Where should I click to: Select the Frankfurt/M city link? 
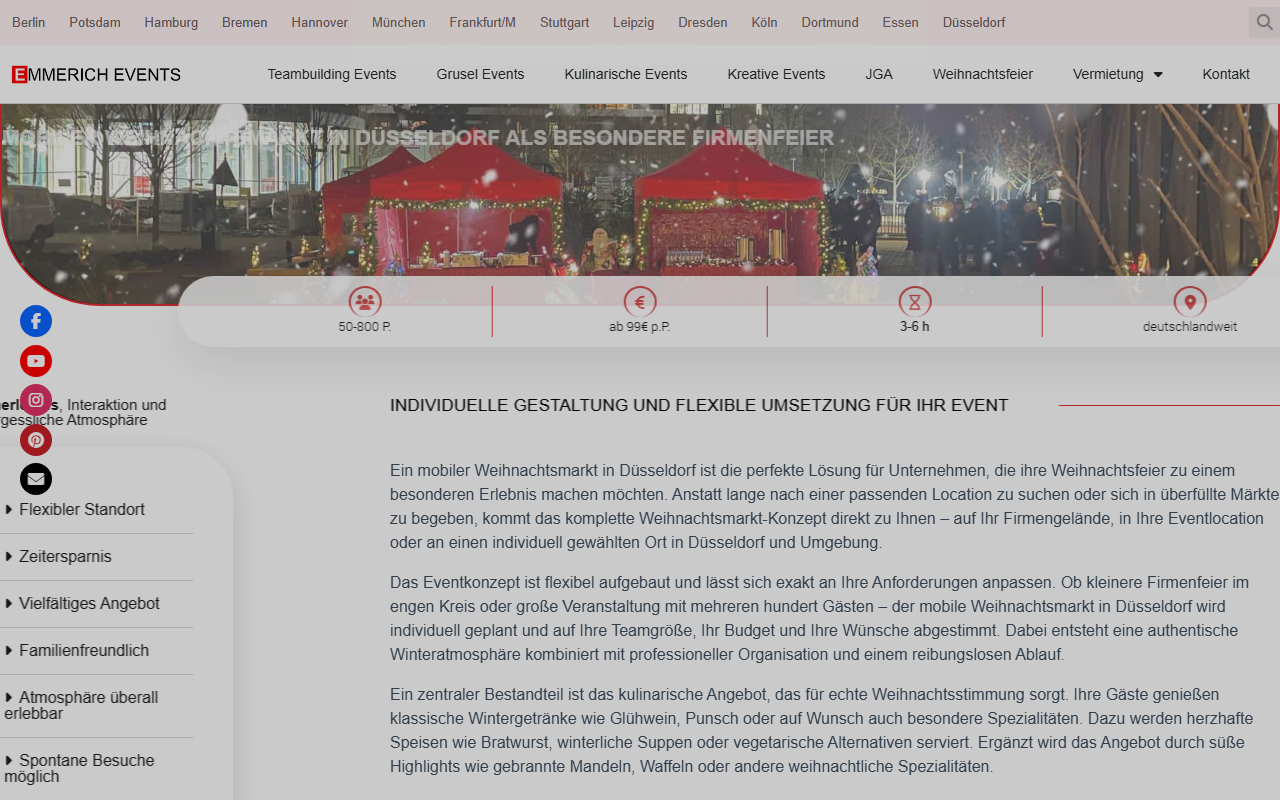pyautogui.click(x=483, y=22)
